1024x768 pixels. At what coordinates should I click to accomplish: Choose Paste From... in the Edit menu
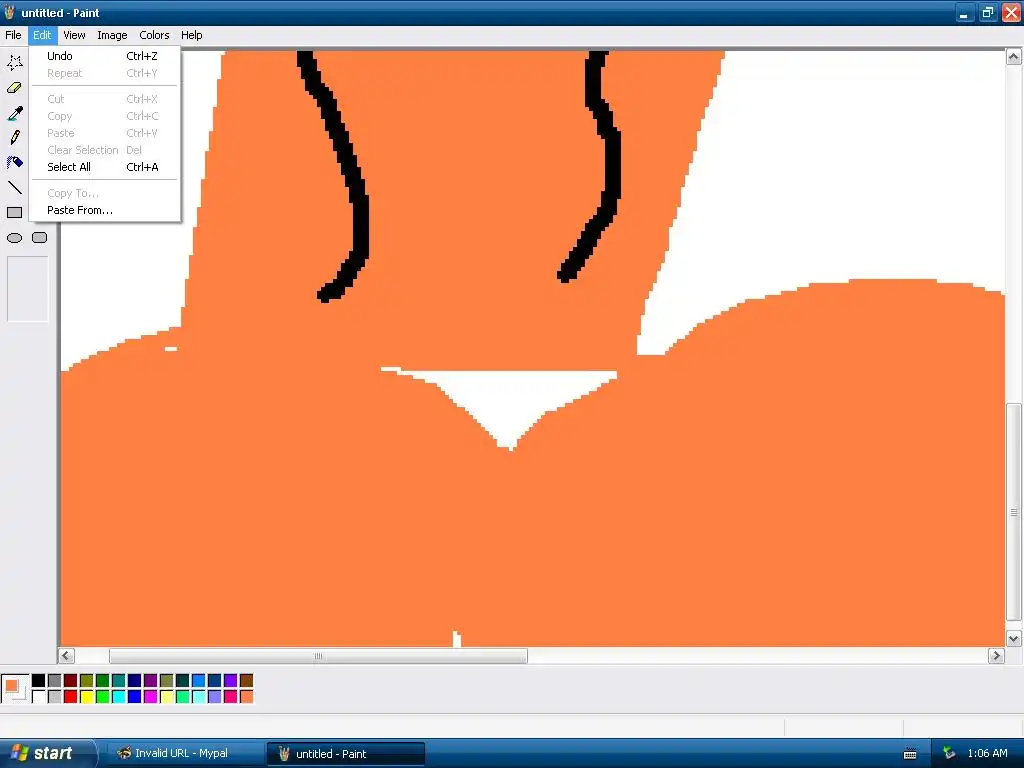coord(104,210)
